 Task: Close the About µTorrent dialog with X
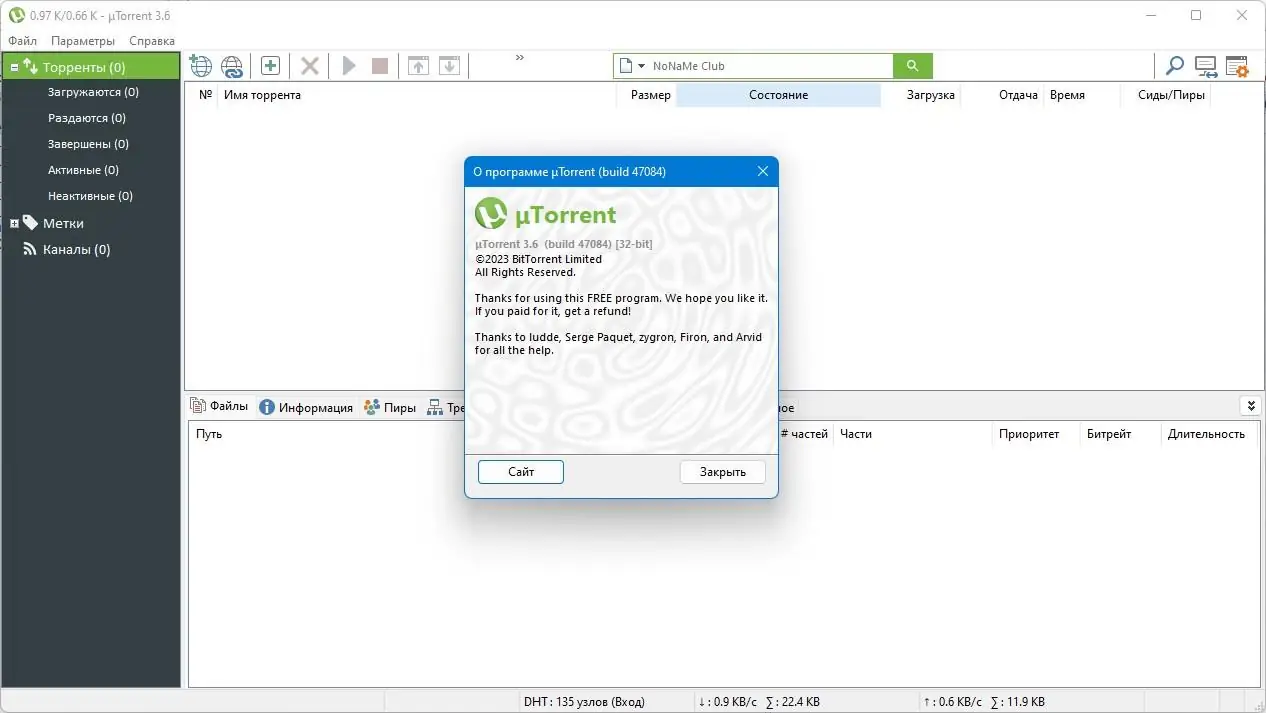click(763, 171)
